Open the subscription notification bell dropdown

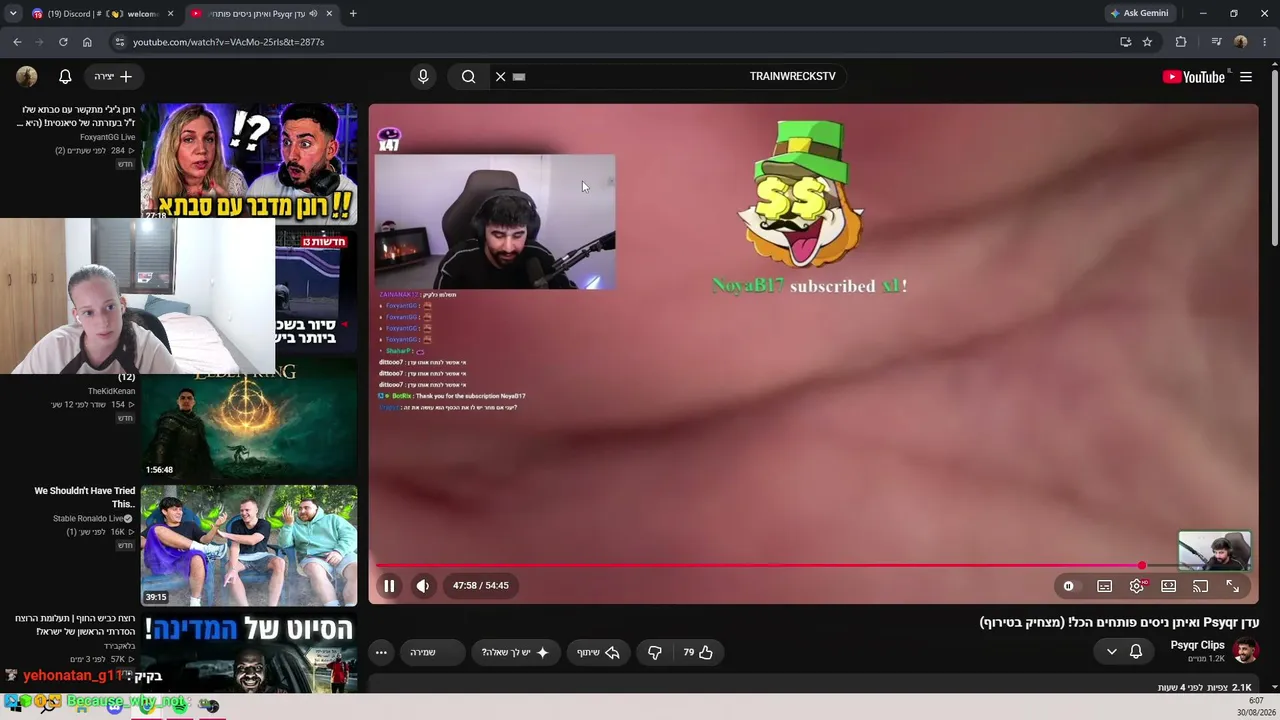[1124, 652]
